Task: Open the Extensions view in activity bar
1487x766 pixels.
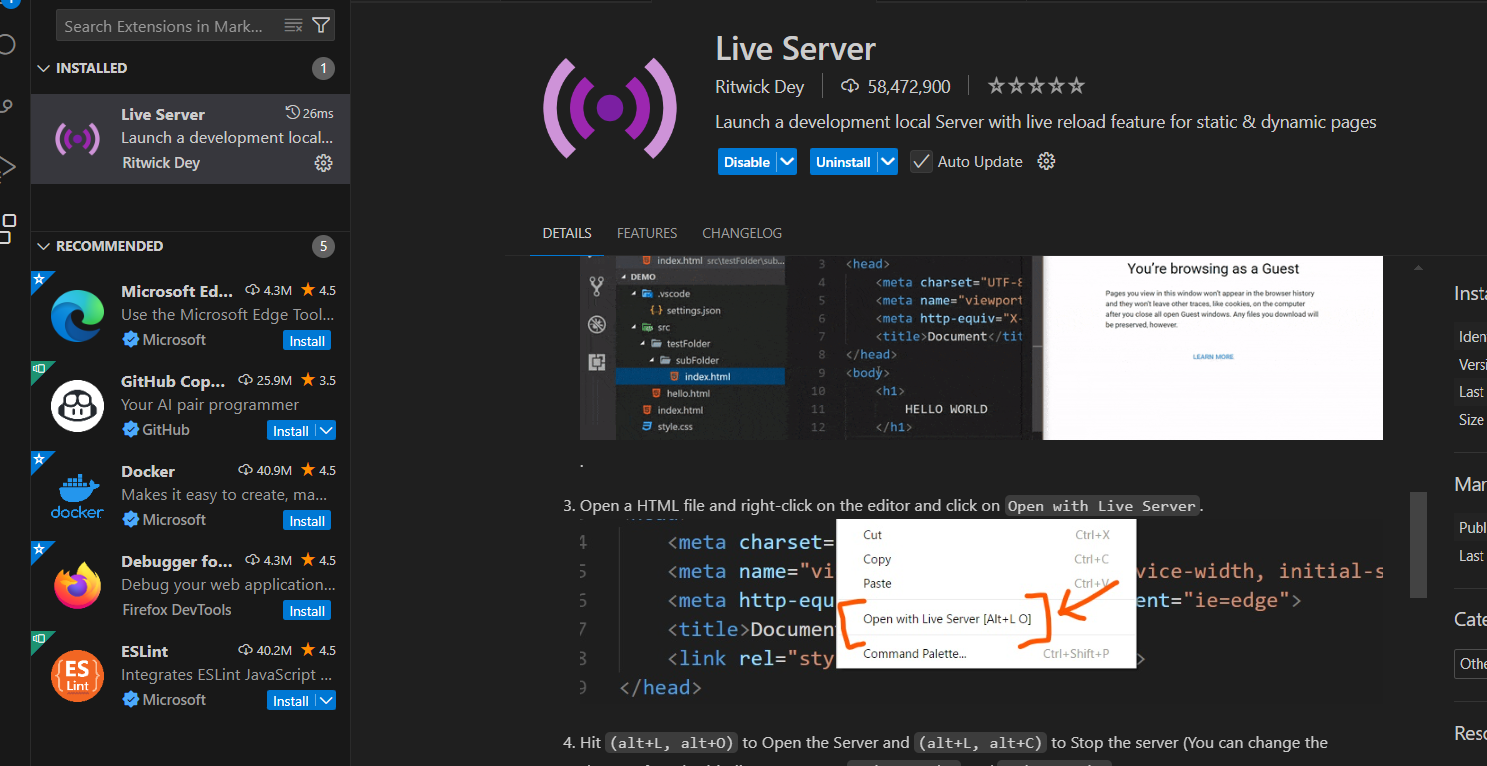Action: (8, 228)
